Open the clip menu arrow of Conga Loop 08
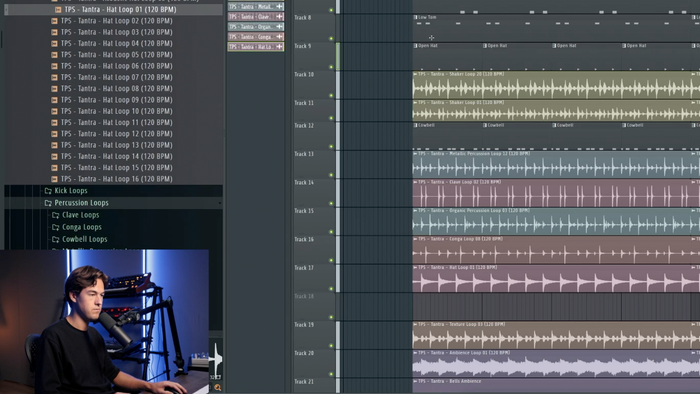This screenshot has height=394, width=700. pos(415,239)
